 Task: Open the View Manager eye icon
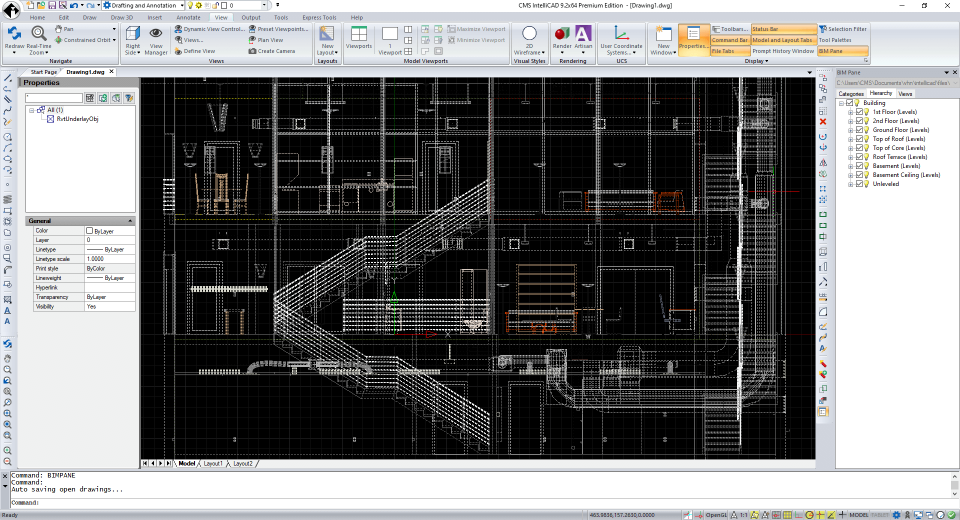pos(156,34)
